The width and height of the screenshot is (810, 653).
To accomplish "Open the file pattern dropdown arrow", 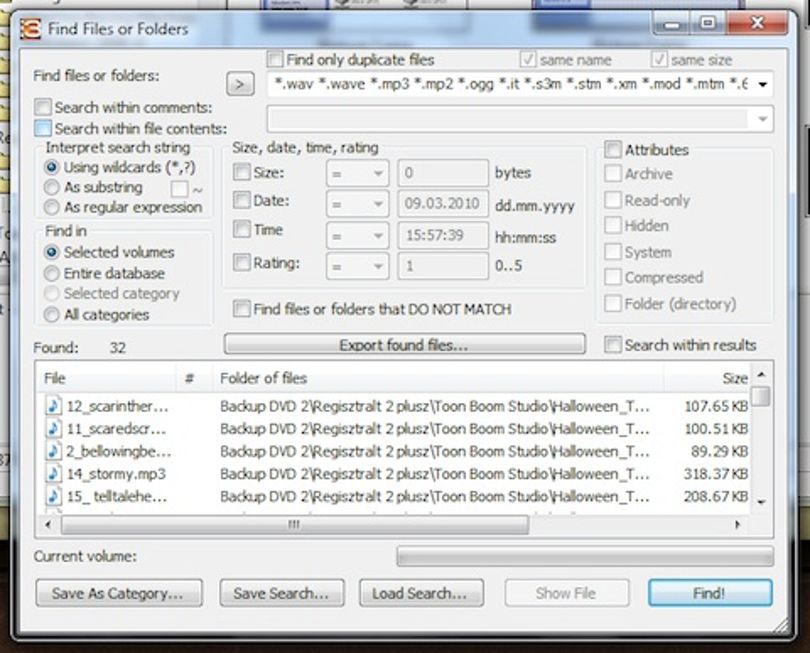I will point(763,84).
